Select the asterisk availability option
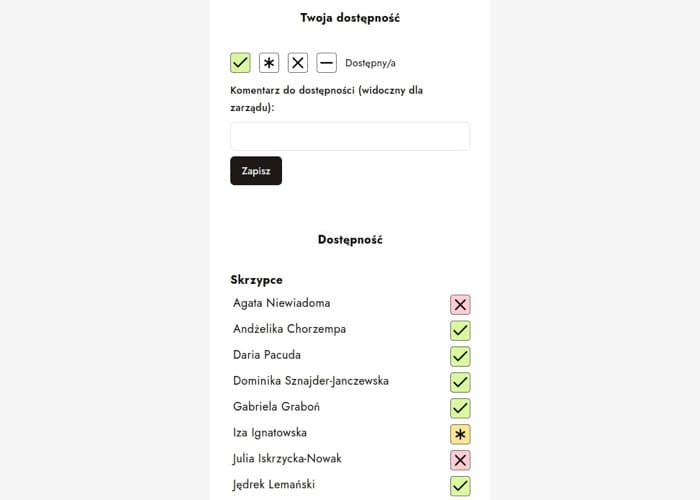The image size is (700, 500). (269, 63)
